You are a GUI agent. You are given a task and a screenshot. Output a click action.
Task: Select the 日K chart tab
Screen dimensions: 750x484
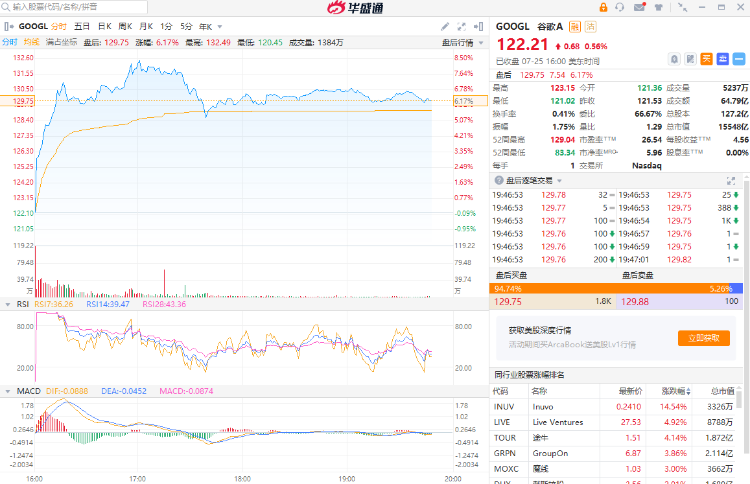[x=104, y=25]
